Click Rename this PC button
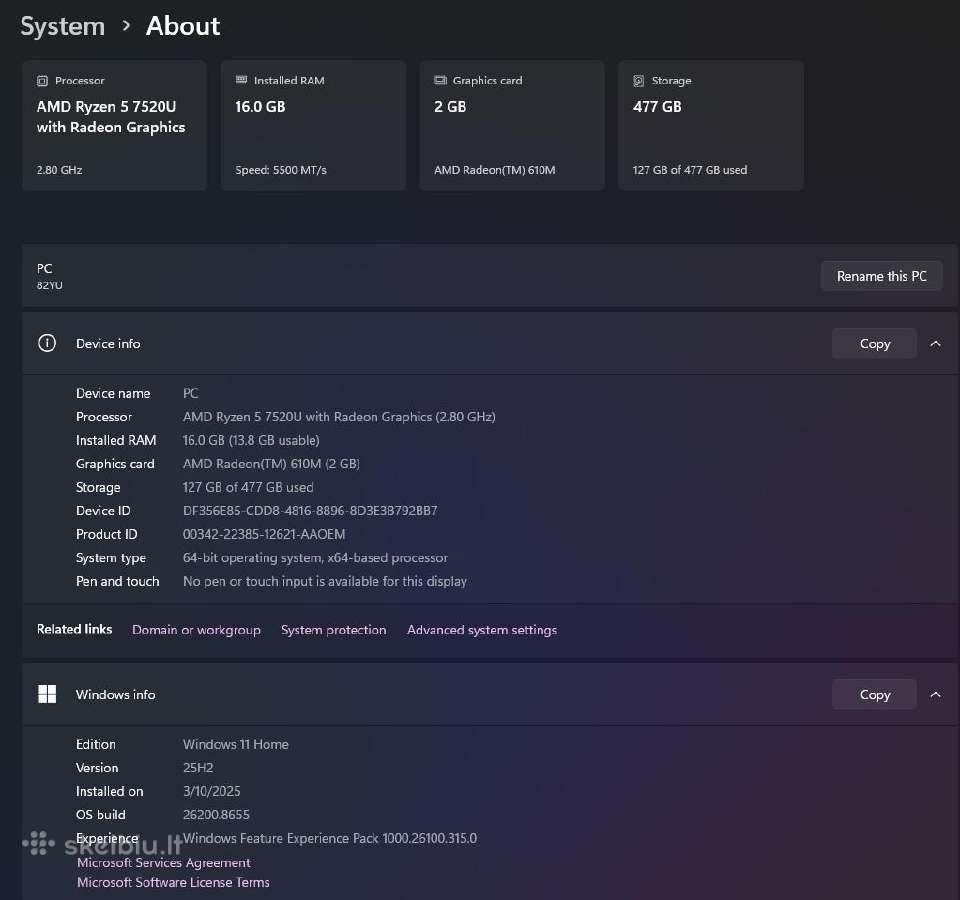 coord(881,276)
